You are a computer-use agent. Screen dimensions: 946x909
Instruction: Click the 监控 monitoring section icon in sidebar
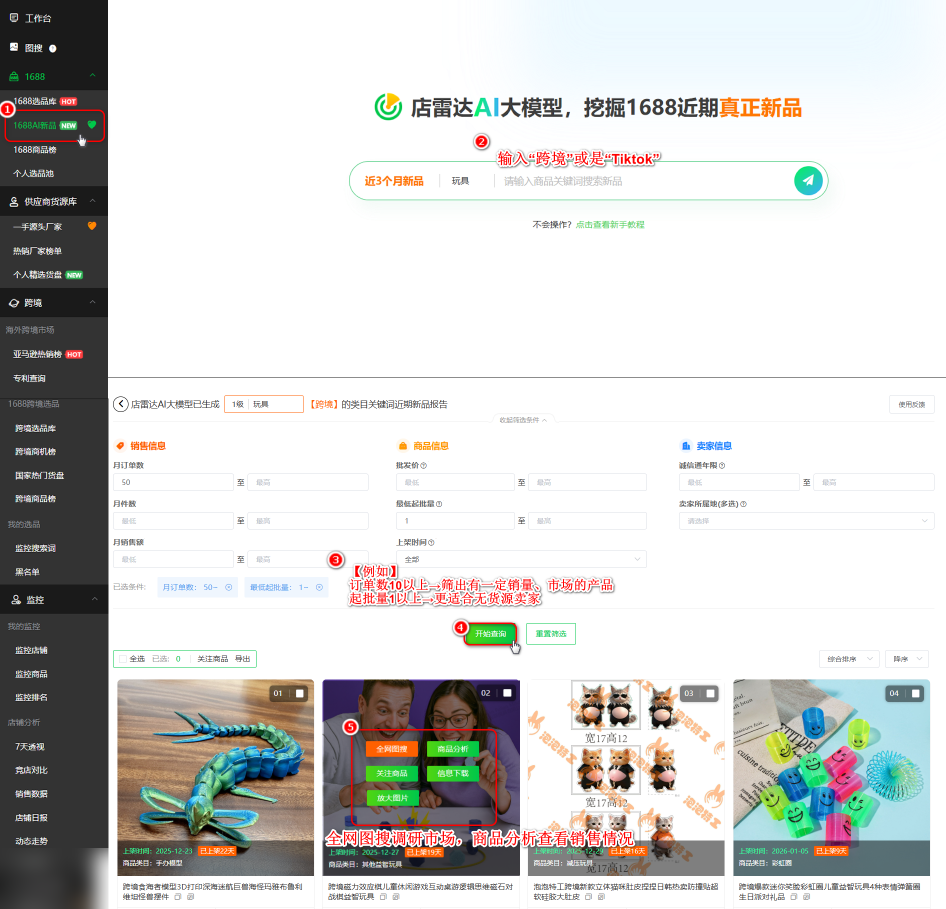[16, 599]
